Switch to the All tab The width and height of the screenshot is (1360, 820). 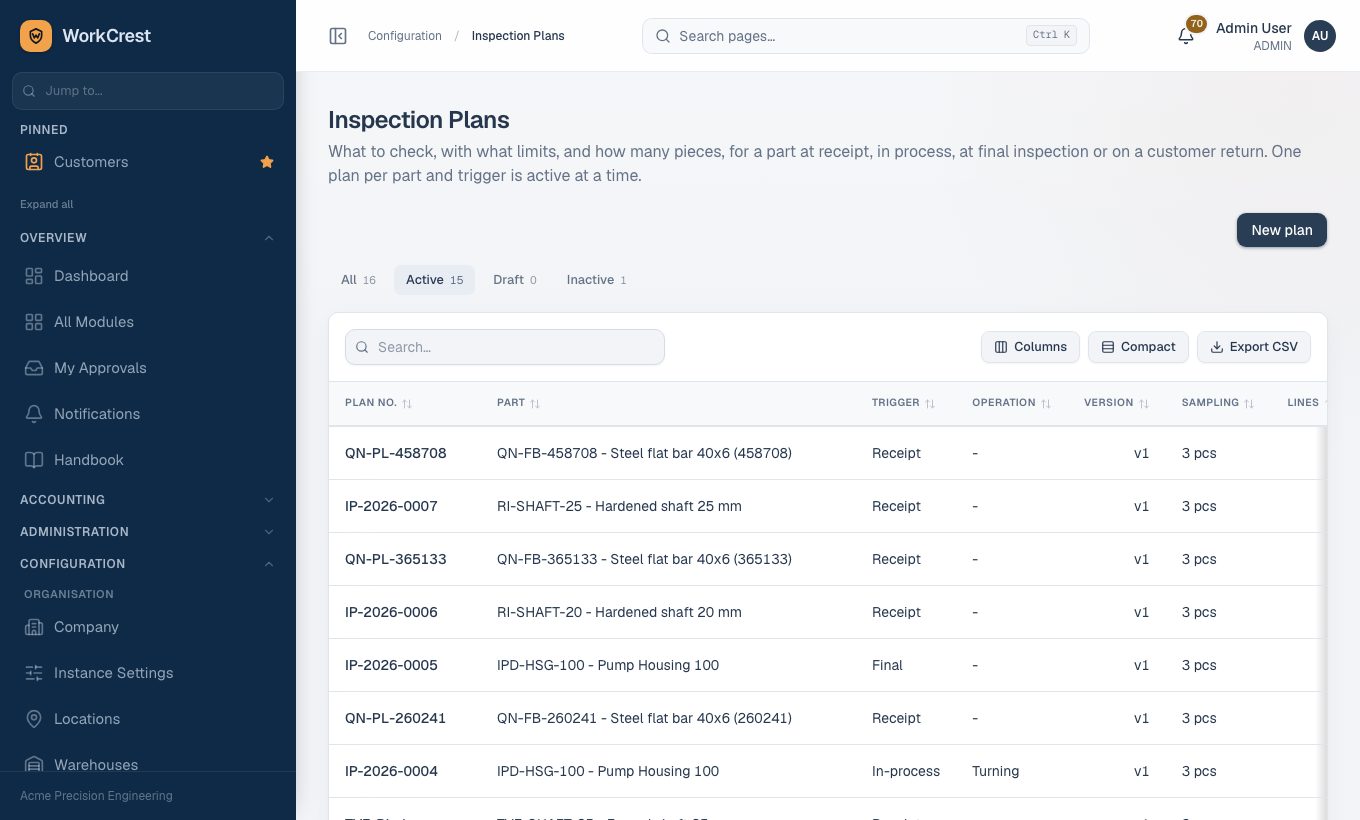click(x=358, y=280)
